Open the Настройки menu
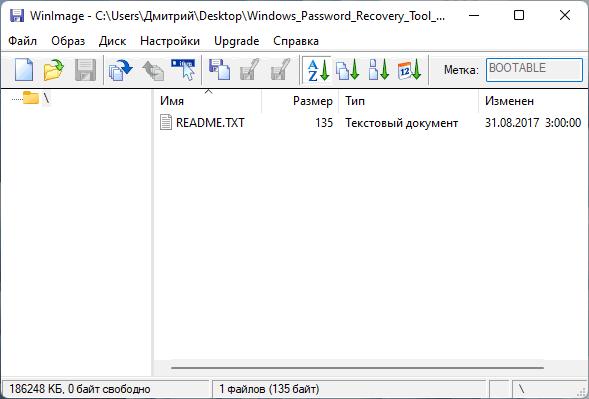Viewport: 589px width, 399px height. pos(170,41)
